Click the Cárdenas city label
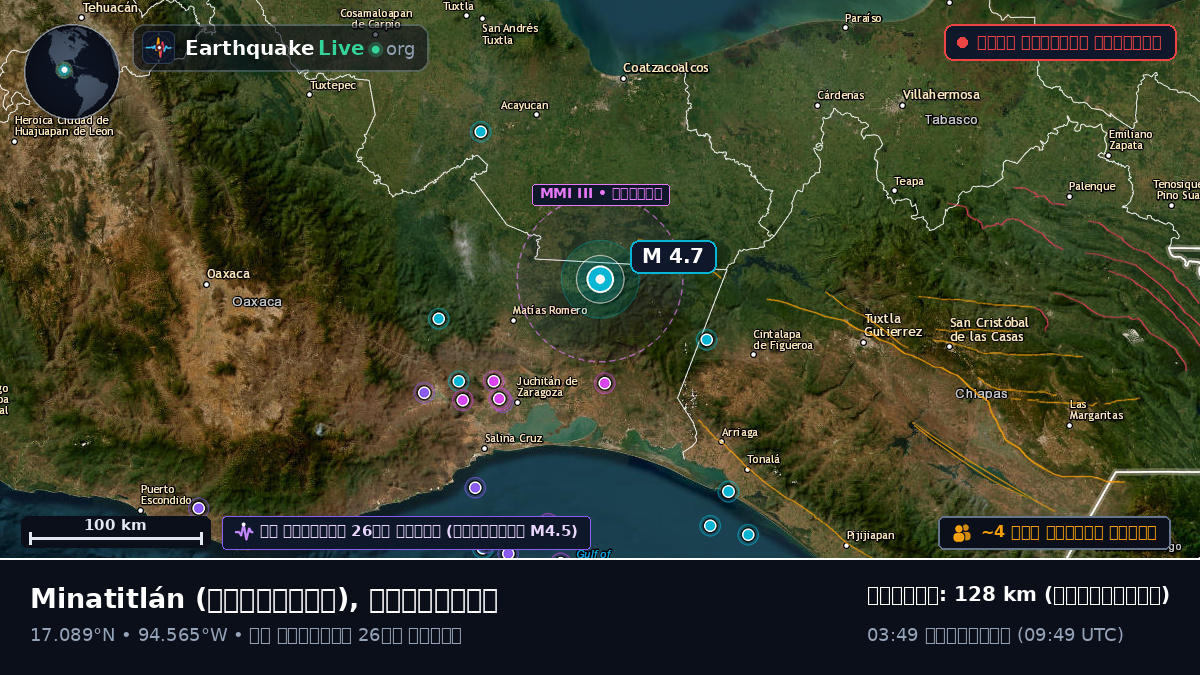The width and height of the screenshot is (1200, 675). pyautogui.click(x=840, y=95)
